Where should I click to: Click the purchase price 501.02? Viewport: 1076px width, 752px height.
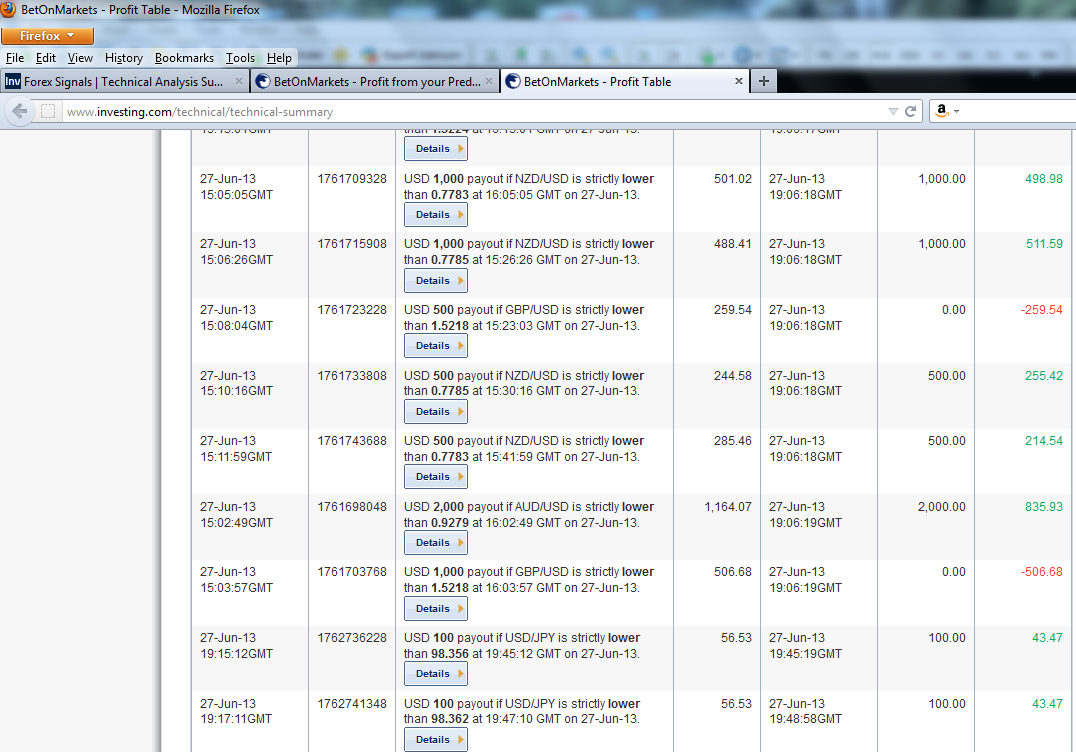(x=733, y=179)
